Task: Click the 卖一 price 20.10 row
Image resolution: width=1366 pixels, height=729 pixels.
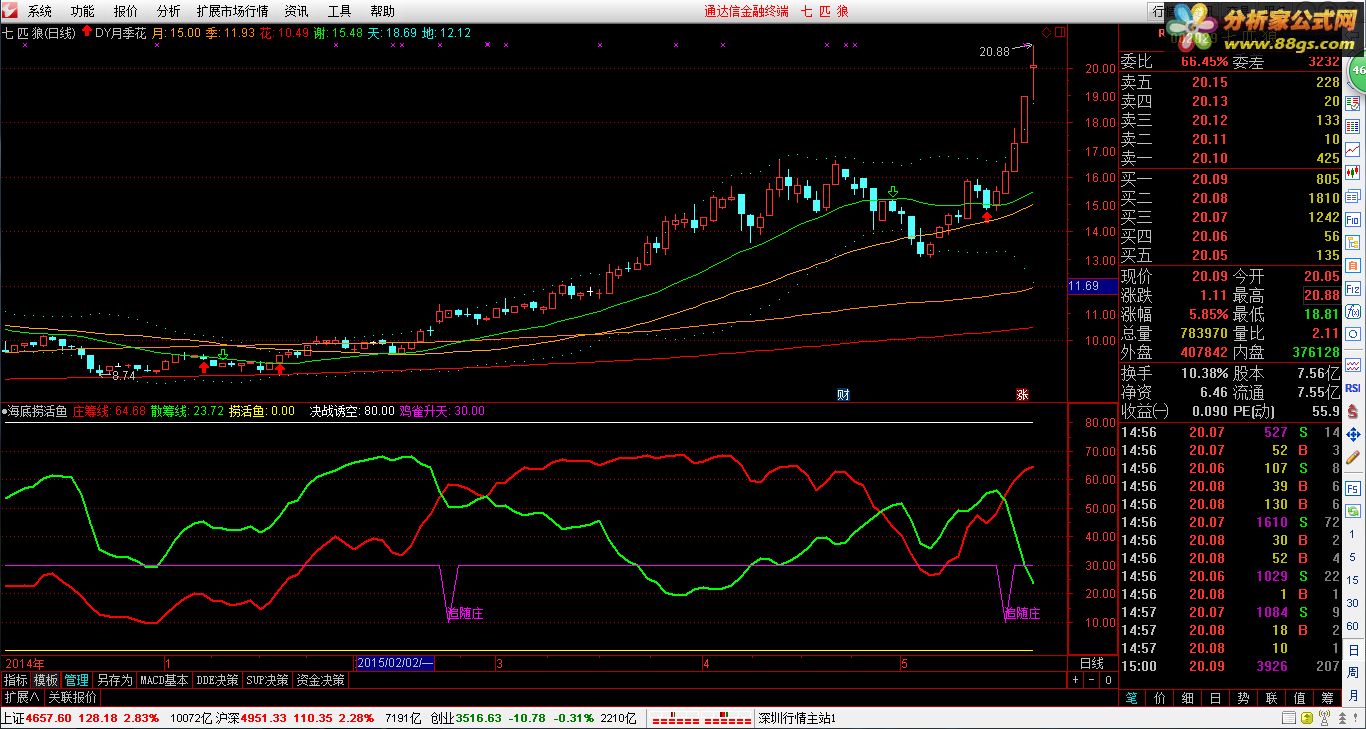Action: pyautogui.click(x=1229, y=158)
